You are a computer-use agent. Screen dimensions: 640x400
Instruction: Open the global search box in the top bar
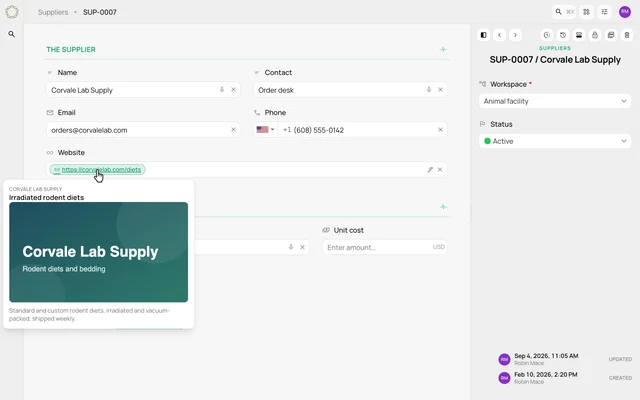(x=564, y=12)
